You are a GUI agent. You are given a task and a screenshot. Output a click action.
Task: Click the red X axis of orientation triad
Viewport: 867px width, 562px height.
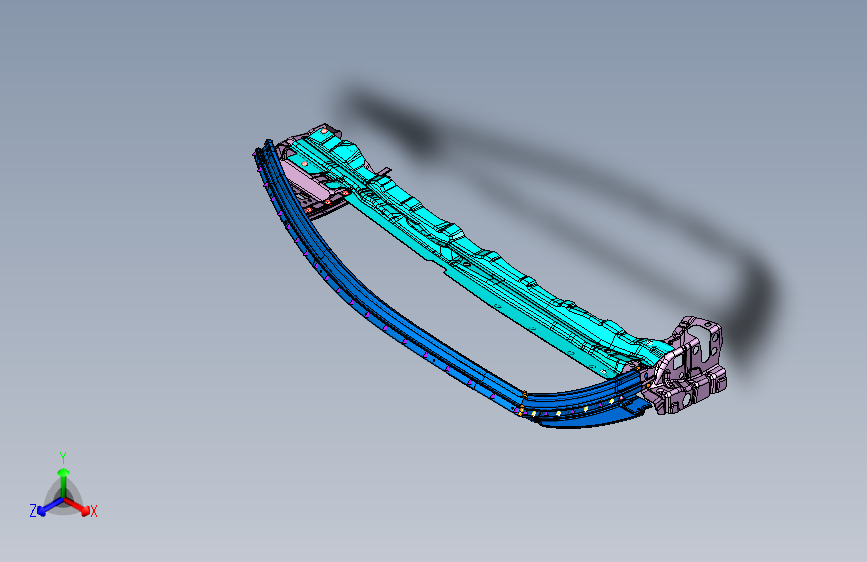coord(79,506)
